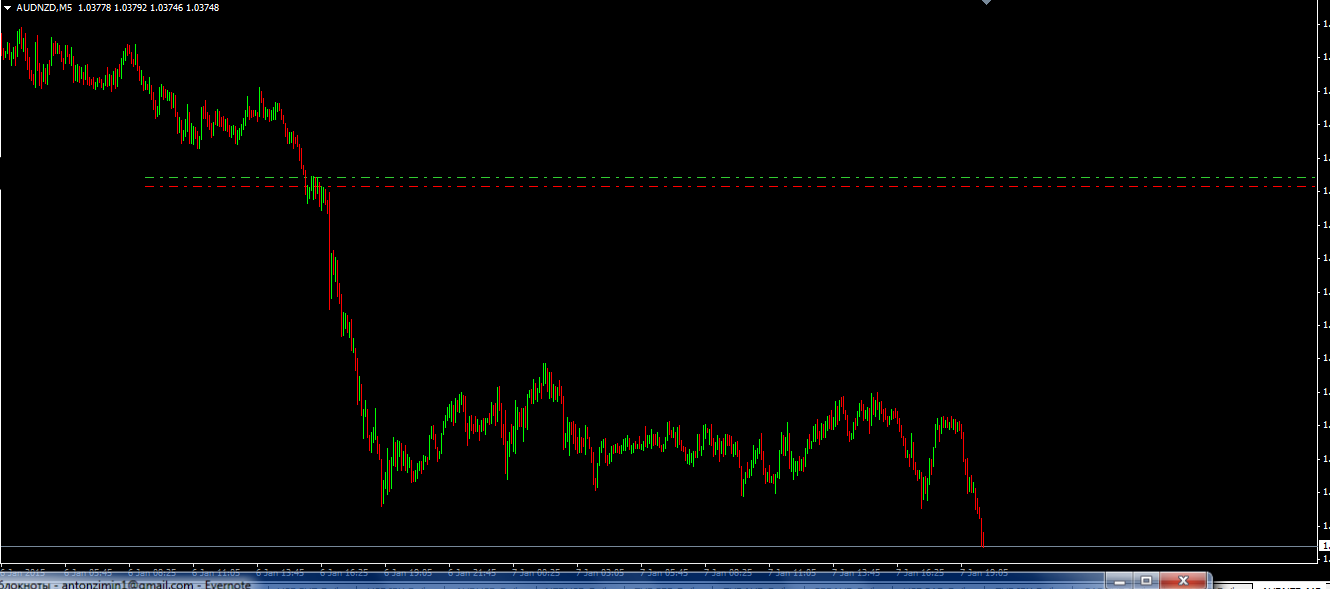The height and width of the screenshot is (589, 1330).
Task: Select the gray dash-dot horizontal line
Action: 729,177
